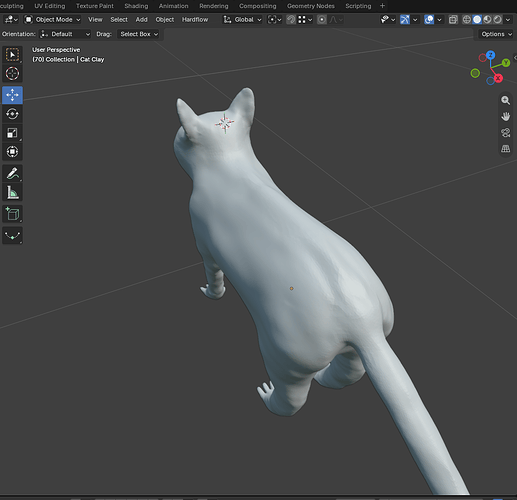Switch to Texture Paint workspace tab
This screenshot has height=500, width=517.
(95, 6)
